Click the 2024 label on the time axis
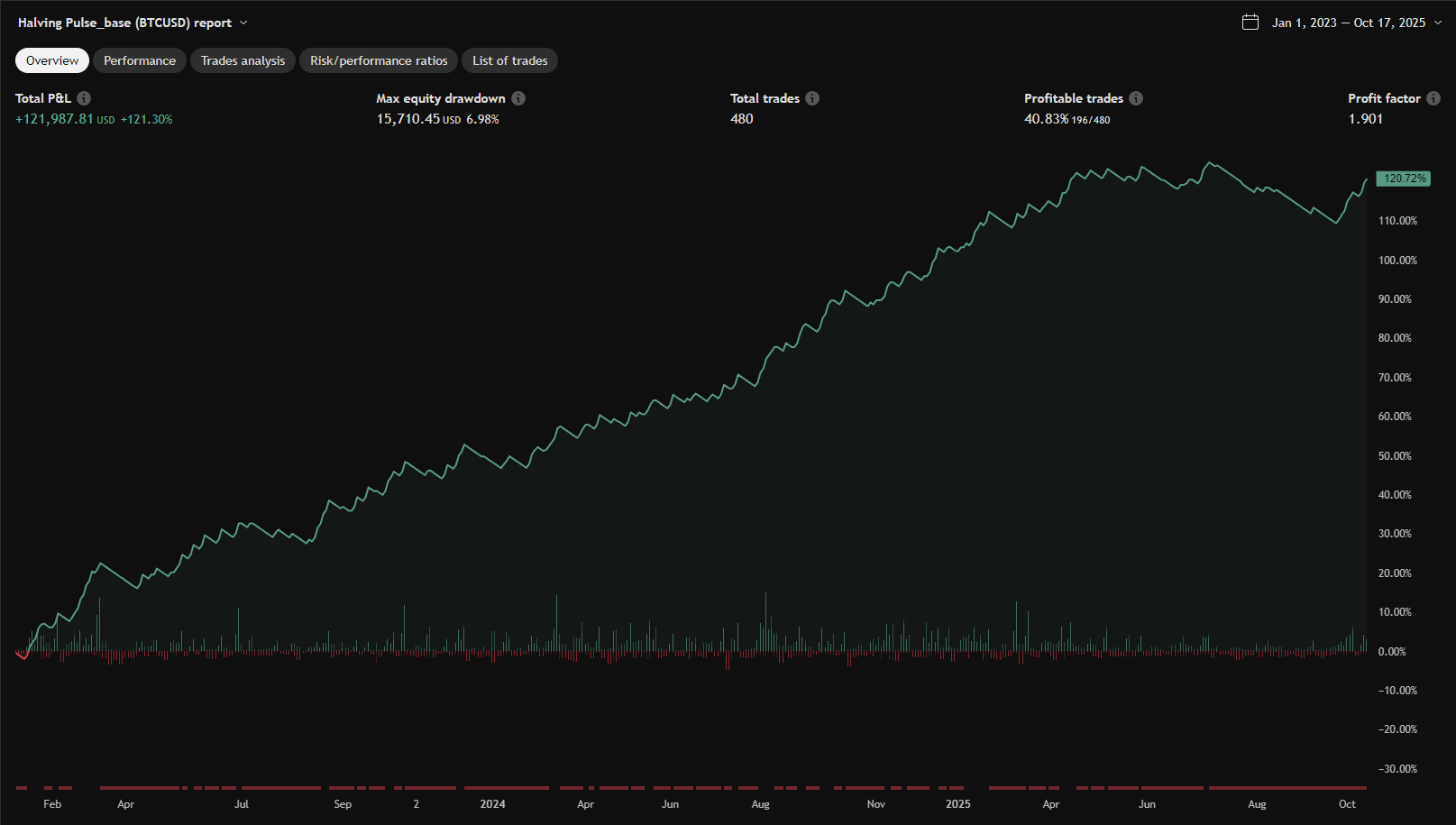Image resolution: width=1456 pixels, height=825 pixels. click(x=492, y=804)
